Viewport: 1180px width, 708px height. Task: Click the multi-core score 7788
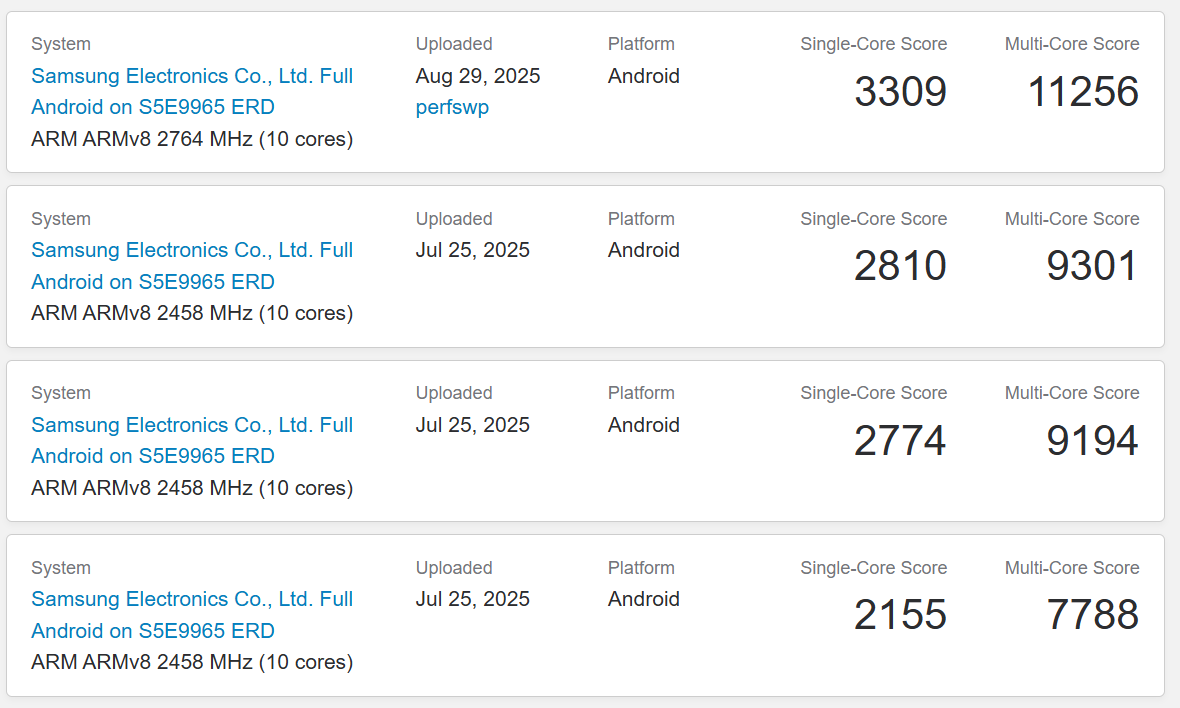1092,615
